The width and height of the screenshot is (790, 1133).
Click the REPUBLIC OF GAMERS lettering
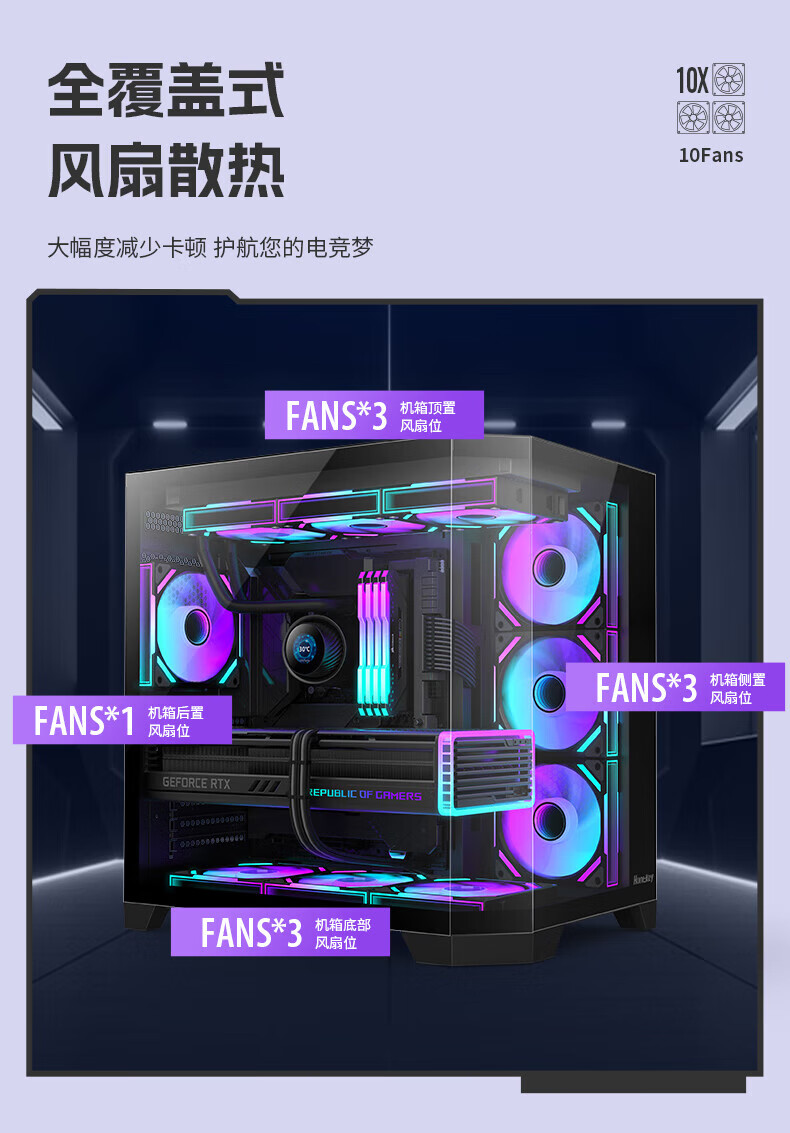tap(365, 794)
